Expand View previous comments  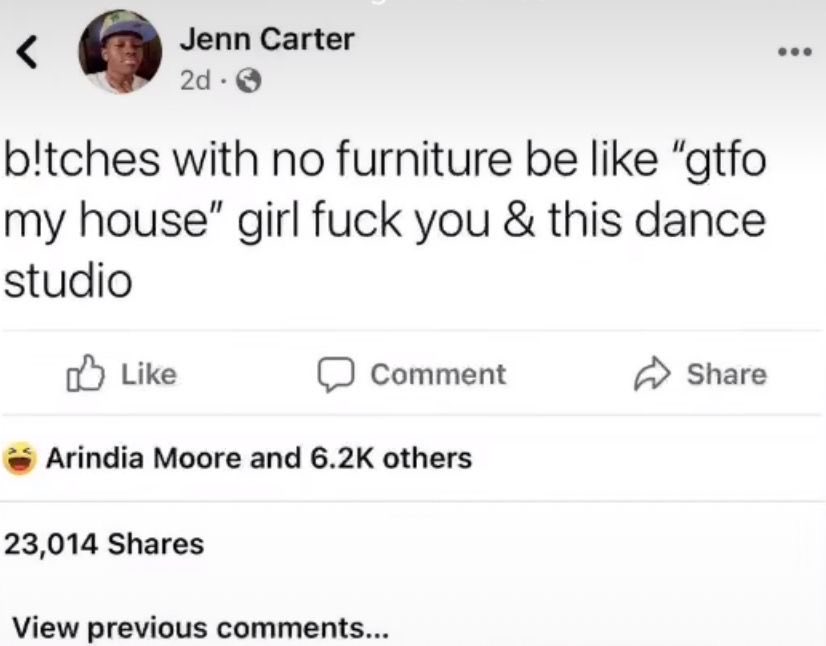coord(201,628)
